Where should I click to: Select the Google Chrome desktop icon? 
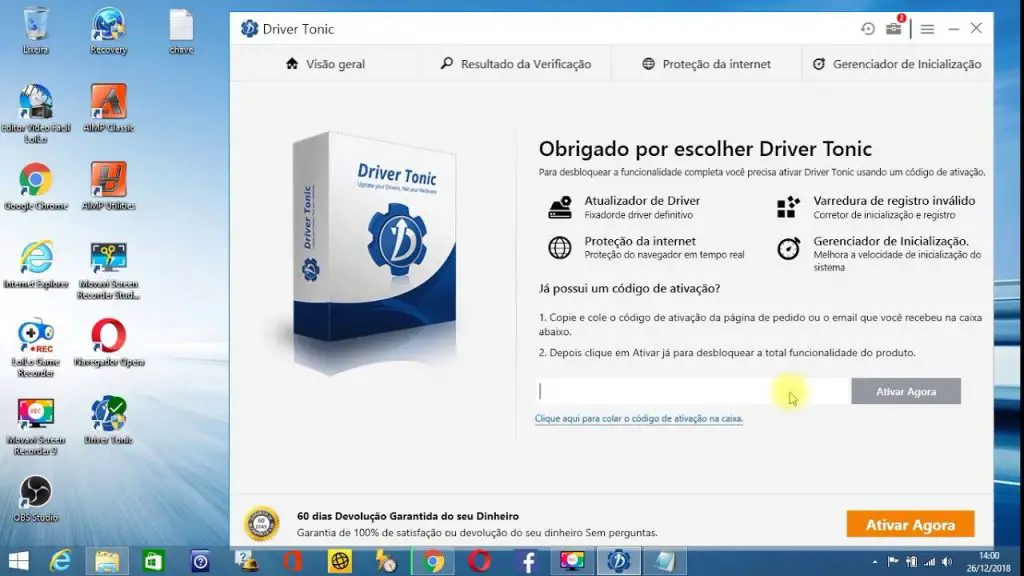[x=35, y=187]
